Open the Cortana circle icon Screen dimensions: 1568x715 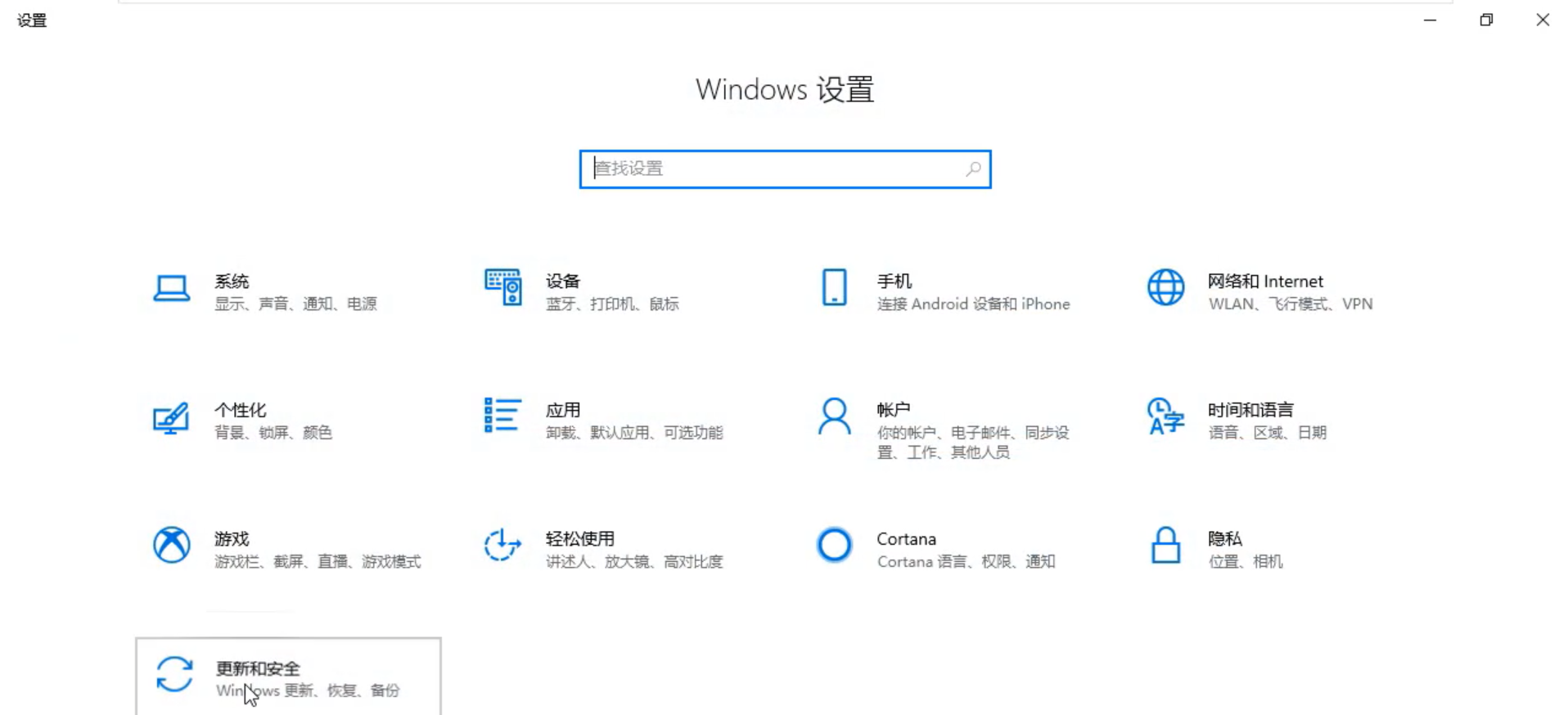[x=834, y=545]
